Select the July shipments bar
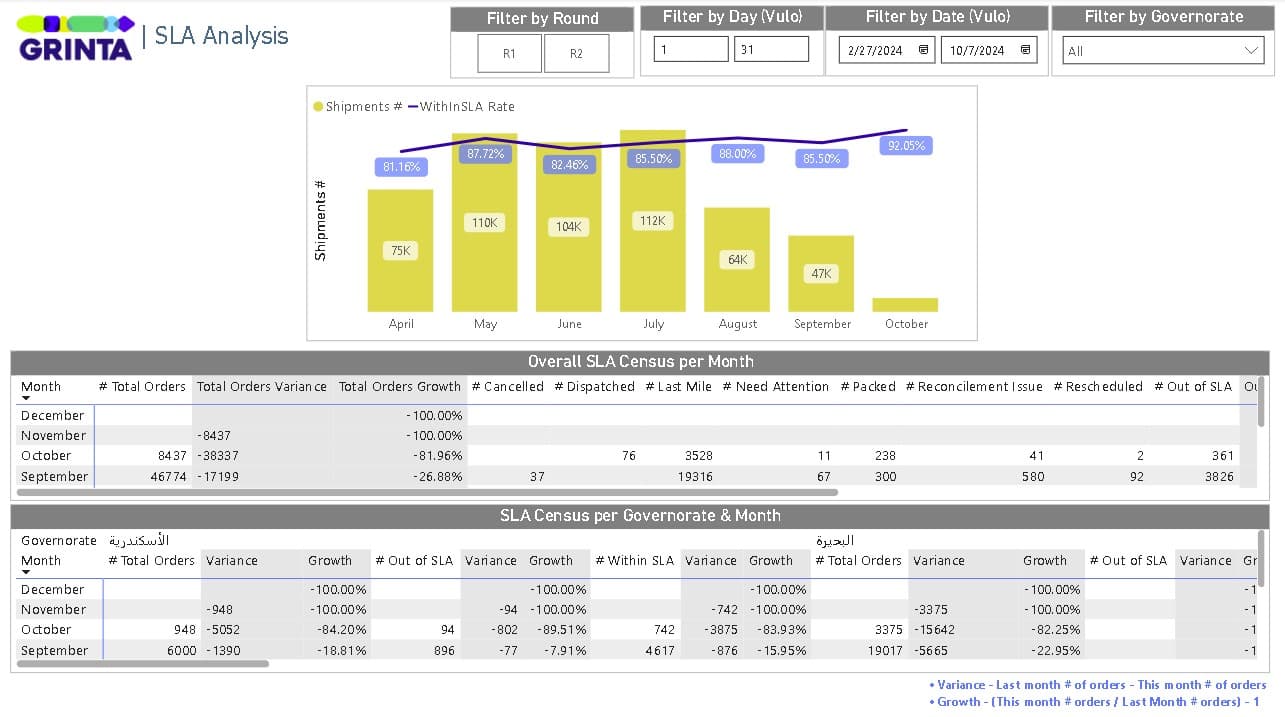This screenshot has width=1285, height=717. [x=653, y=221]
